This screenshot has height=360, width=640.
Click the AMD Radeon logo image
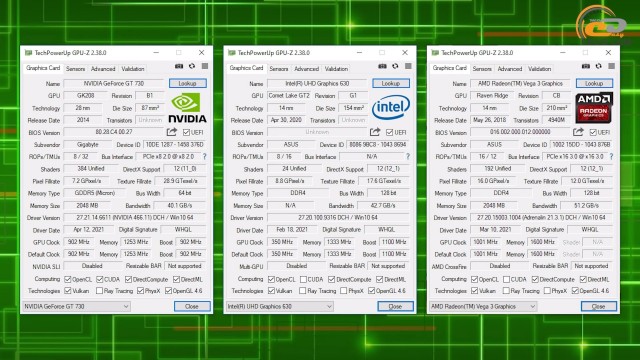point(594,108)
